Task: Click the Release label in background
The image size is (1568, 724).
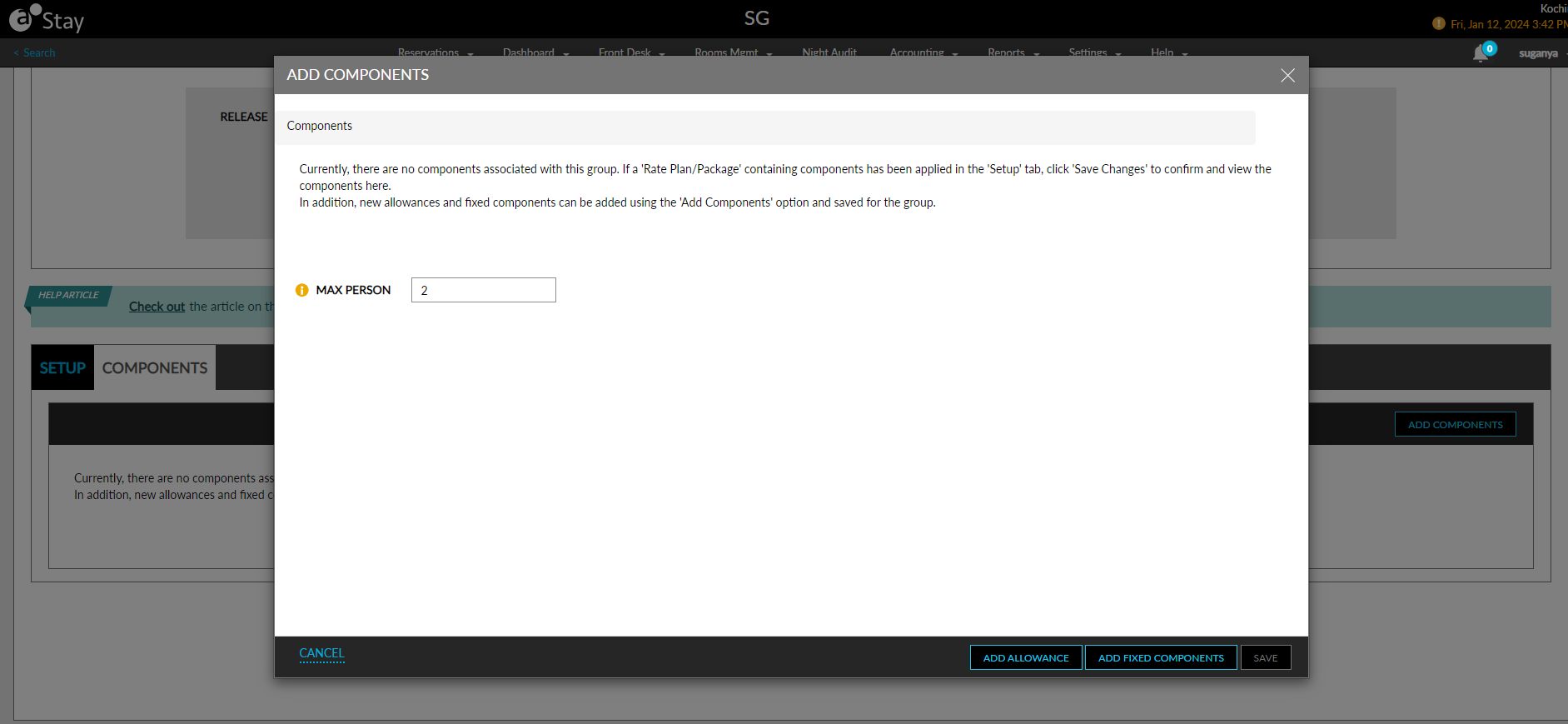Action: (x=244, y=117)
